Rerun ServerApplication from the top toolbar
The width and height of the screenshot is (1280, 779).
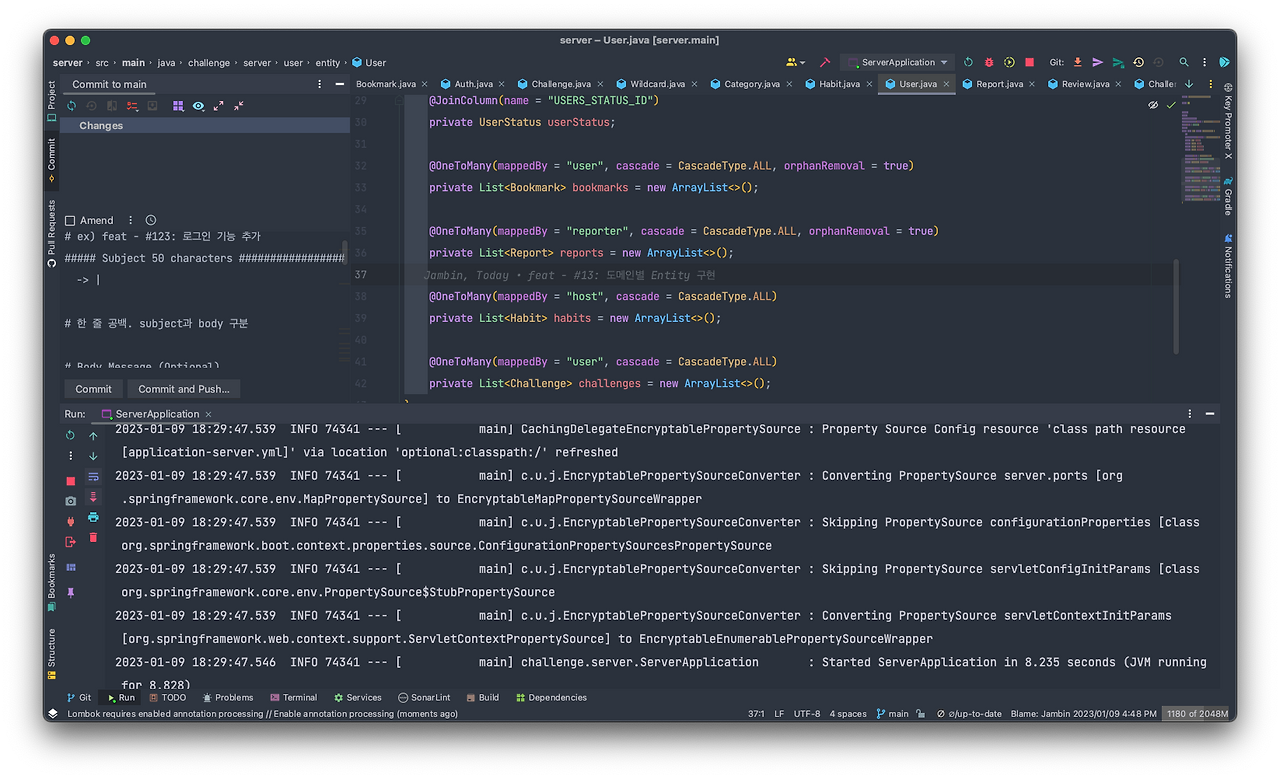point(968,62)
